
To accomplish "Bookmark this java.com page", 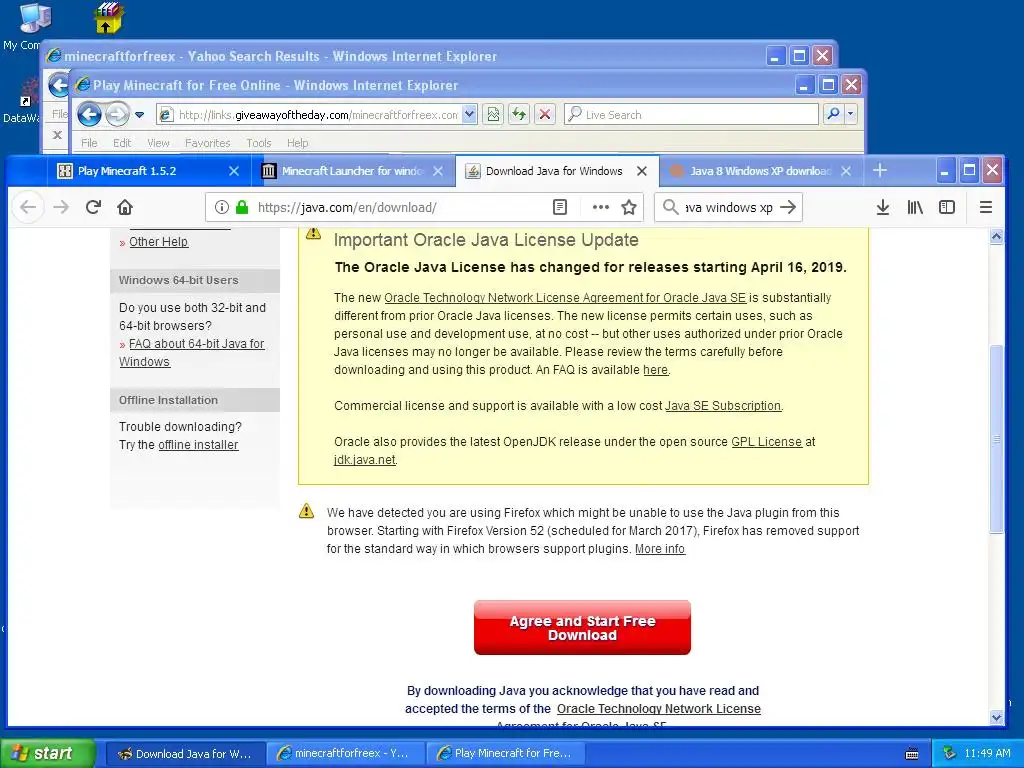I will tap(629, 207).
